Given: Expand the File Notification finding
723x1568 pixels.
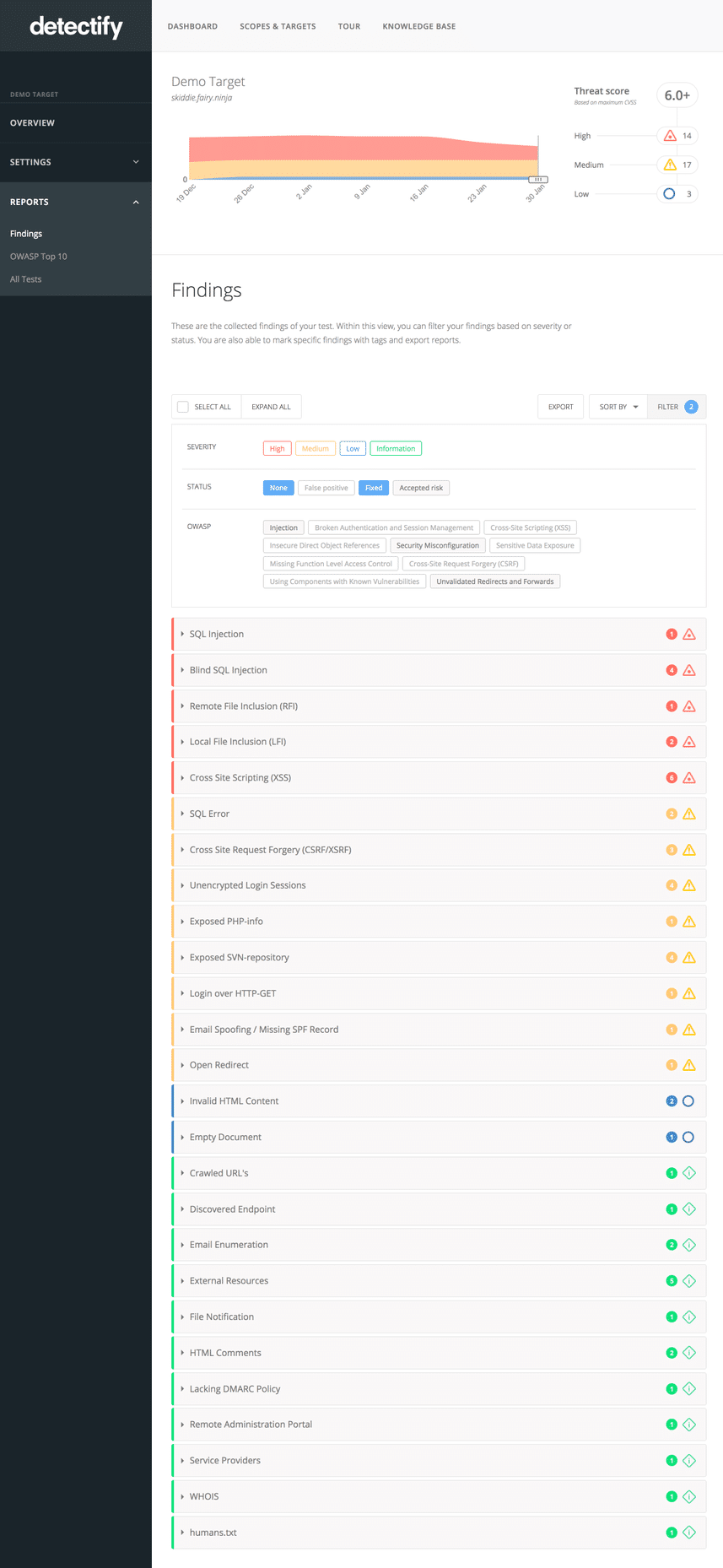Looking at the screenshot, I should [439, 1317].
